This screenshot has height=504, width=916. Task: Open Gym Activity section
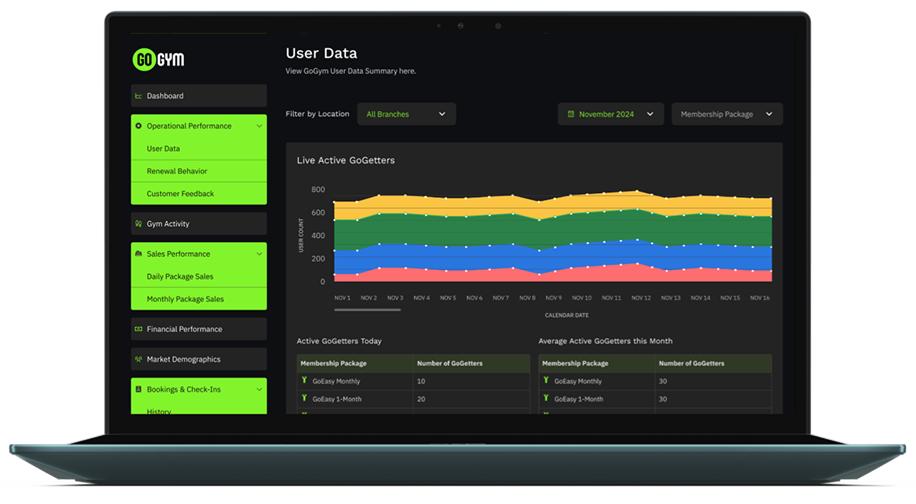pos(199,224)
